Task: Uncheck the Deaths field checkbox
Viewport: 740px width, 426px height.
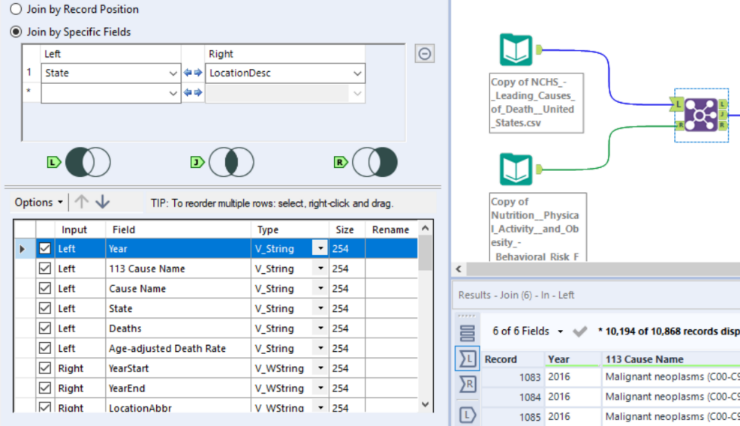Action: pyautogui.click(x=44, y=328)
